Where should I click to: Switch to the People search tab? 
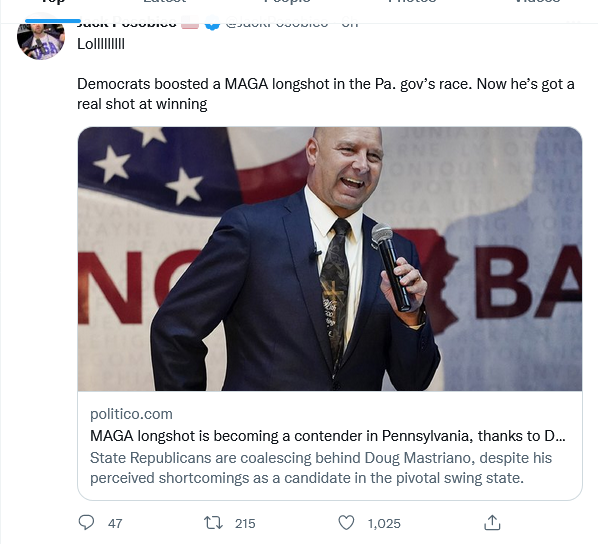(287, 2)
